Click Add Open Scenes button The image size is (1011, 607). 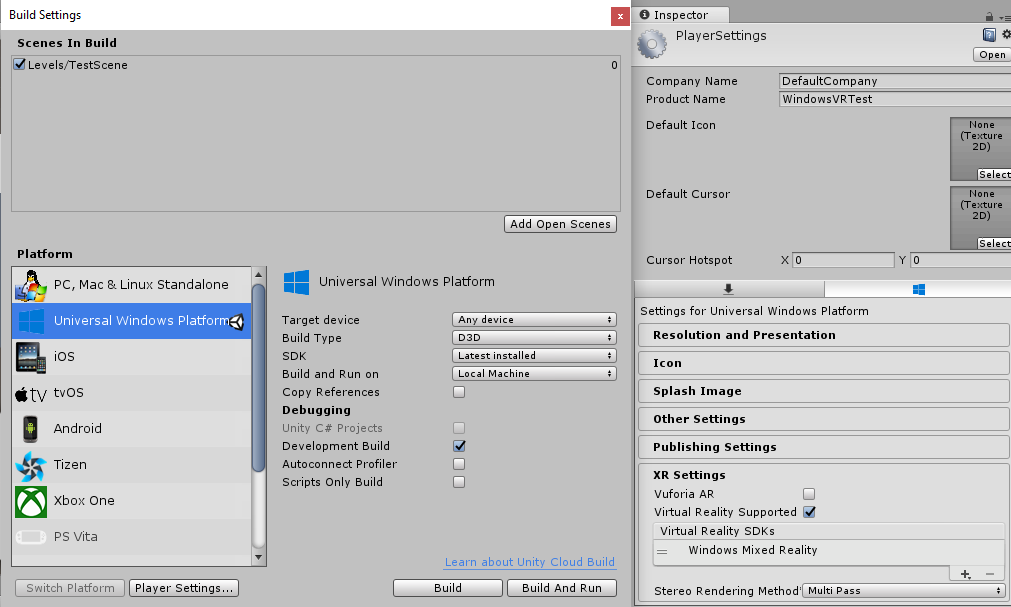560,224
